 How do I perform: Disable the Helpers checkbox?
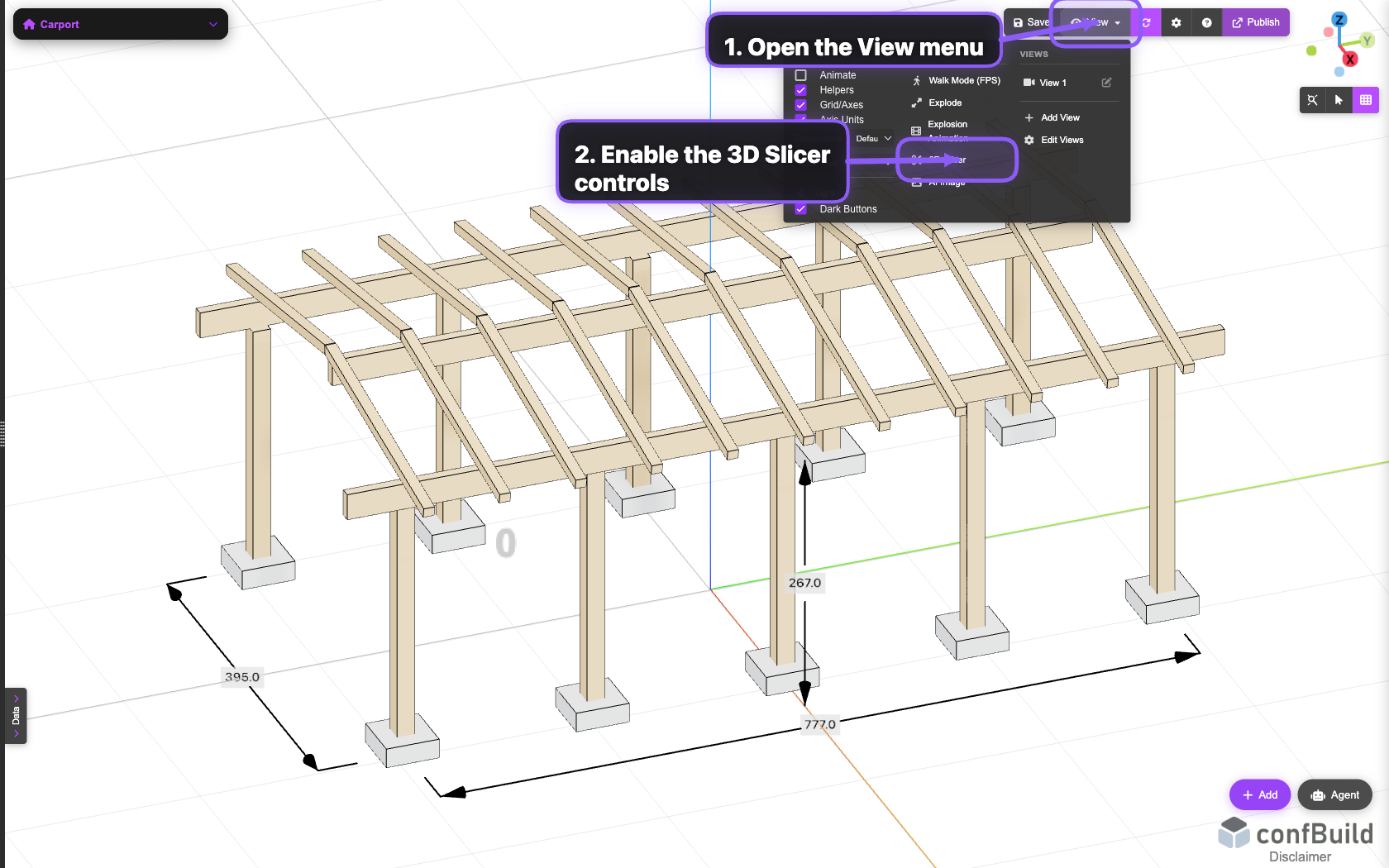point(800,89)
